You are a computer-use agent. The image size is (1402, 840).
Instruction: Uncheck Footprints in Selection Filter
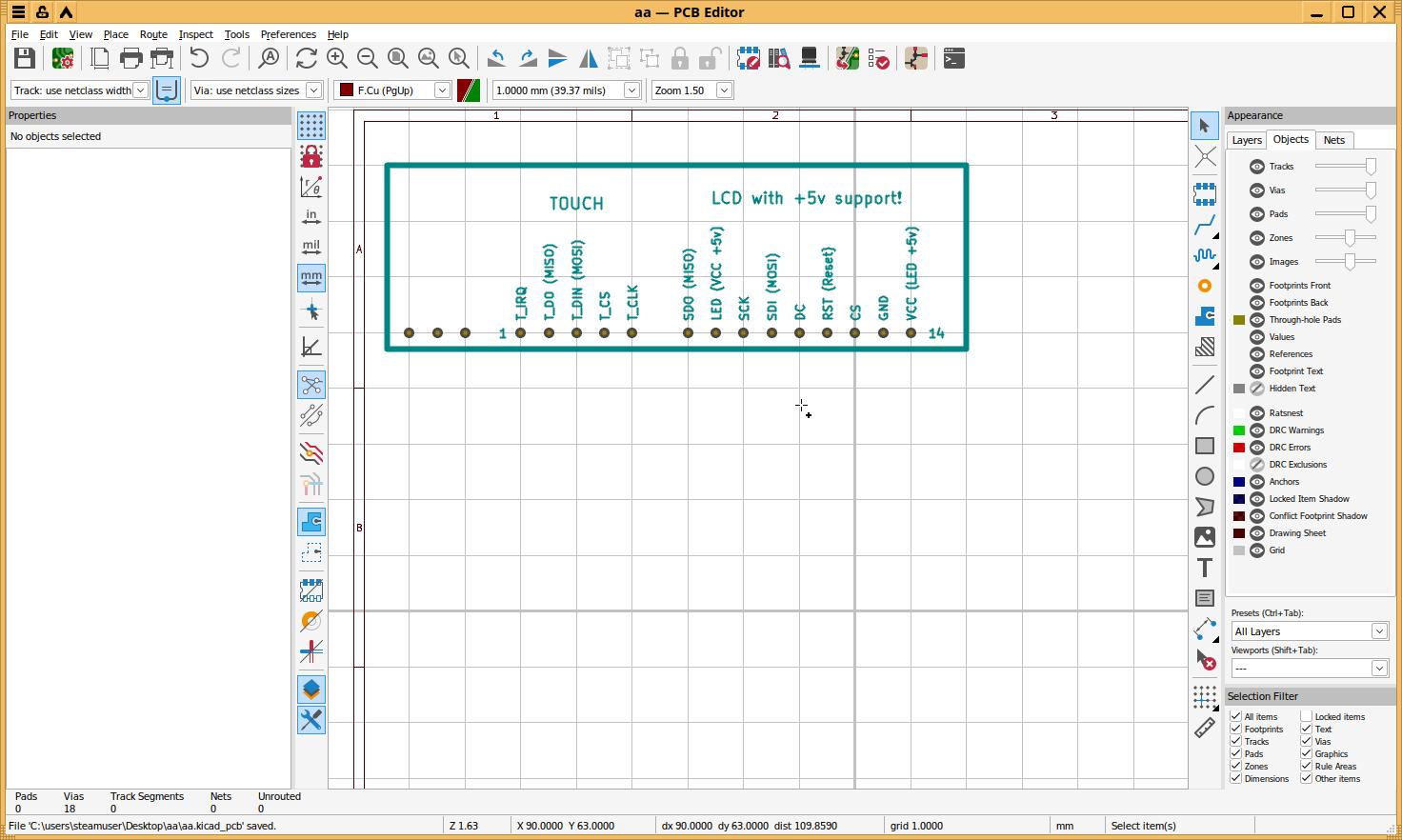coord(1236,729)
